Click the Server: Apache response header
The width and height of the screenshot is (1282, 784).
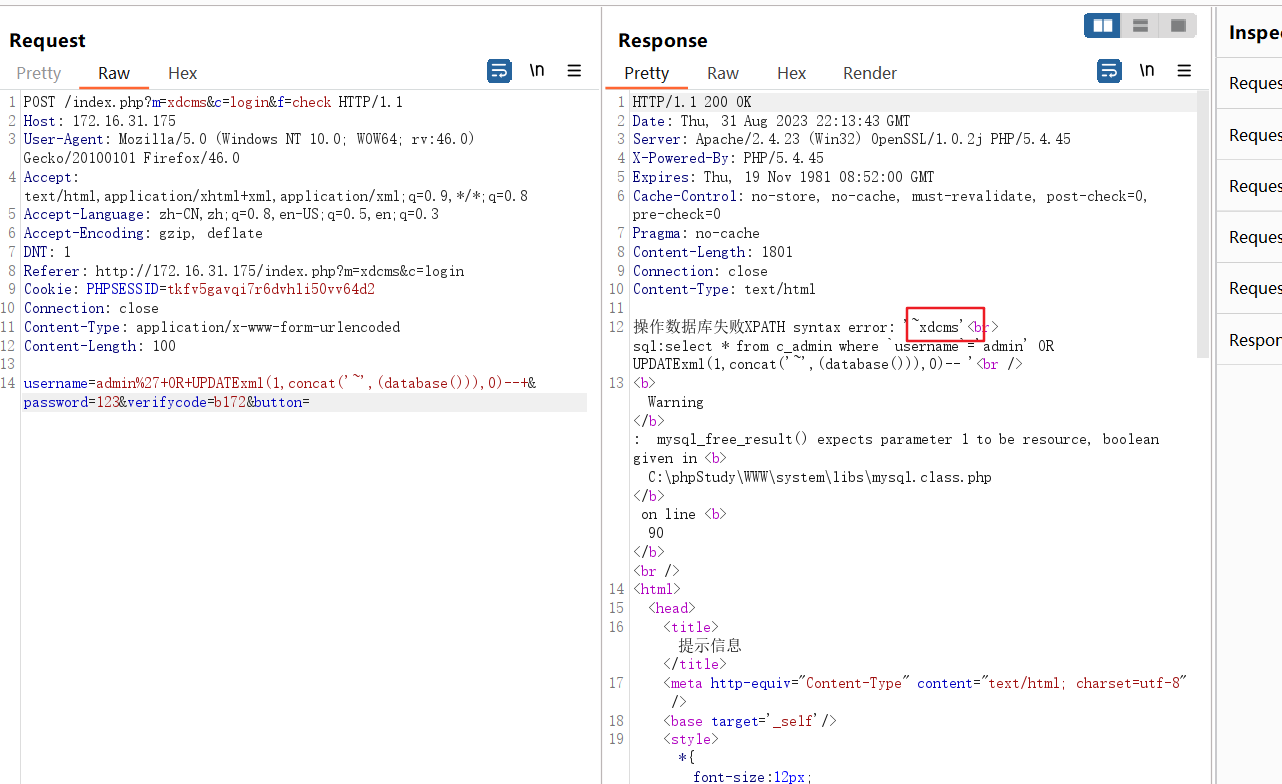pos(852,139)
